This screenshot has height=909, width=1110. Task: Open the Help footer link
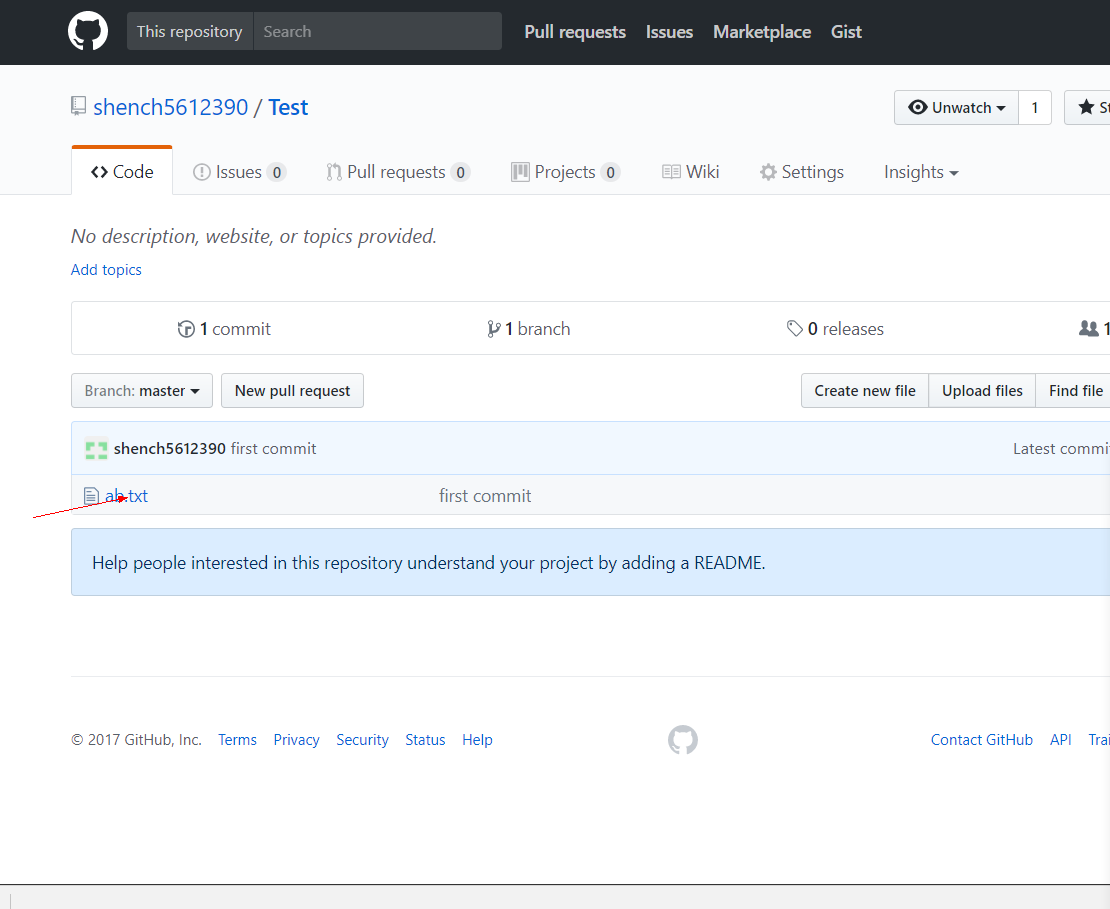tap(477, 740)
